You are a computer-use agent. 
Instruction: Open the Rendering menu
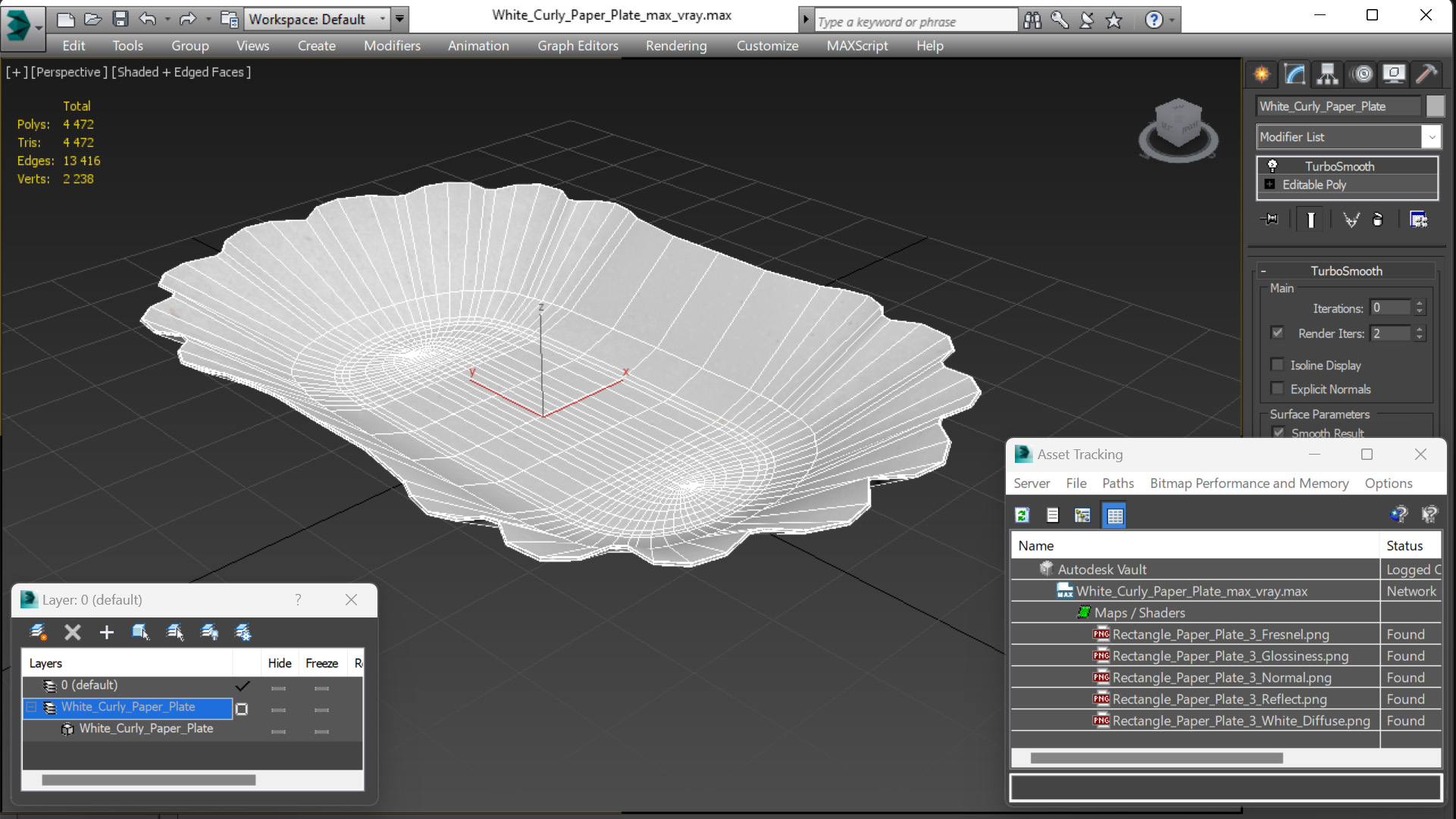coord(675,45)
